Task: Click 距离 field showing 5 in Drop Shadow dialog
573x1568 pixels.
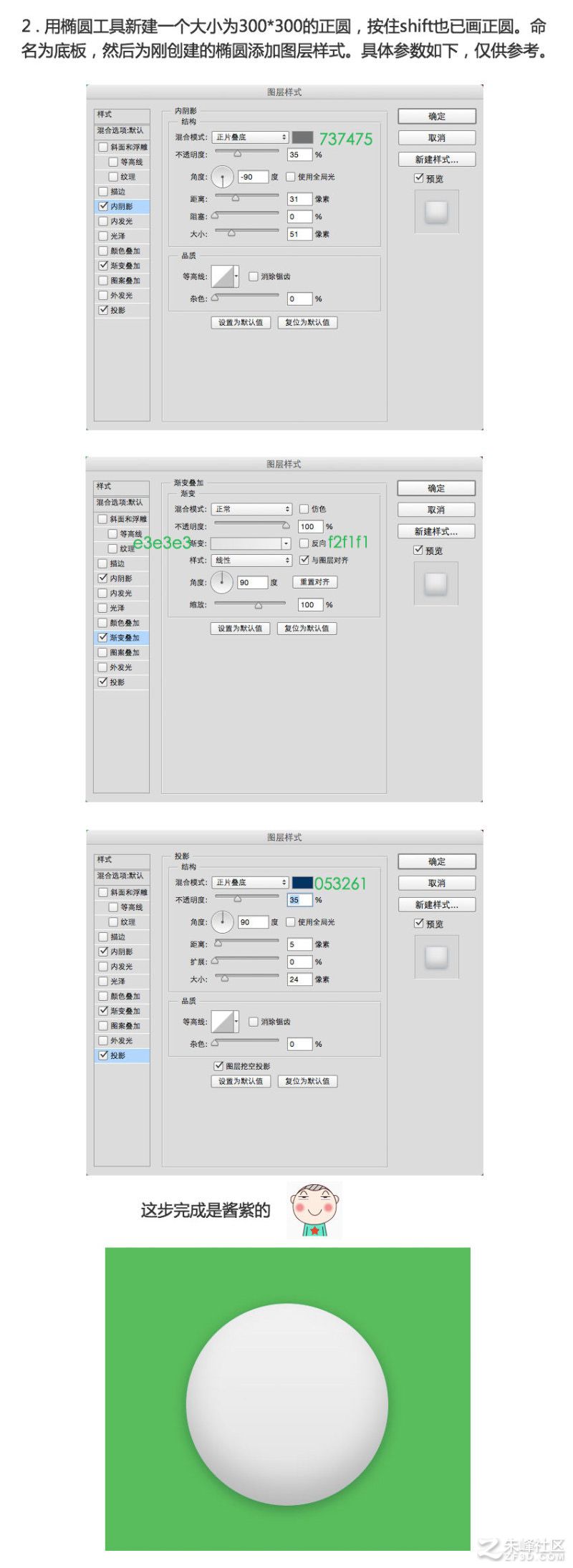Action: pyautogui.click(x=299, y=944)
